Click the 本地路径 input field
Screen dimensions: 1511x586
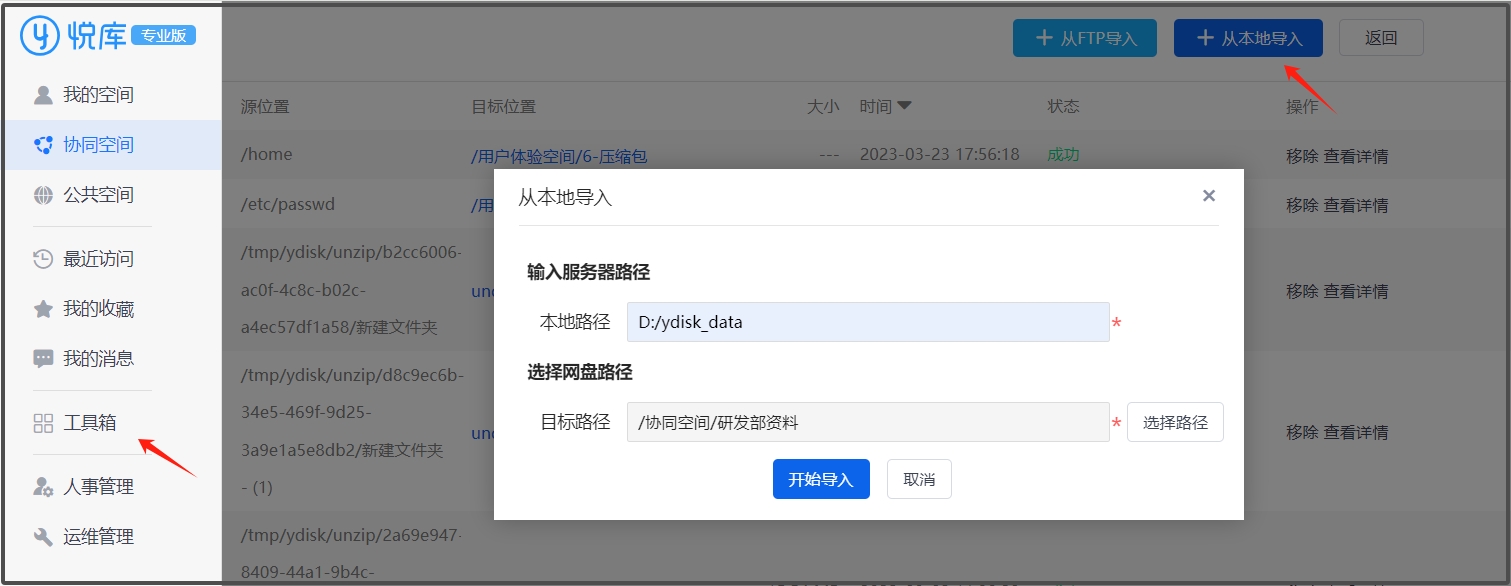coord(867,322)
